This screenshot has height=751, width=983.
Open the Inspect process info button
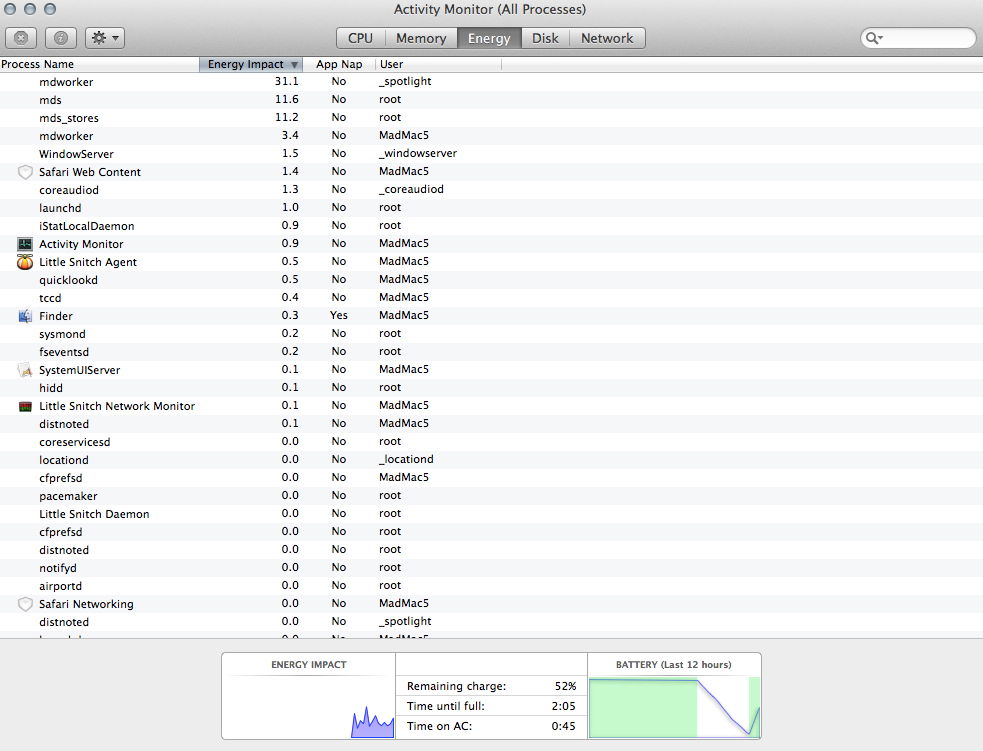click(x=61, y=38)
